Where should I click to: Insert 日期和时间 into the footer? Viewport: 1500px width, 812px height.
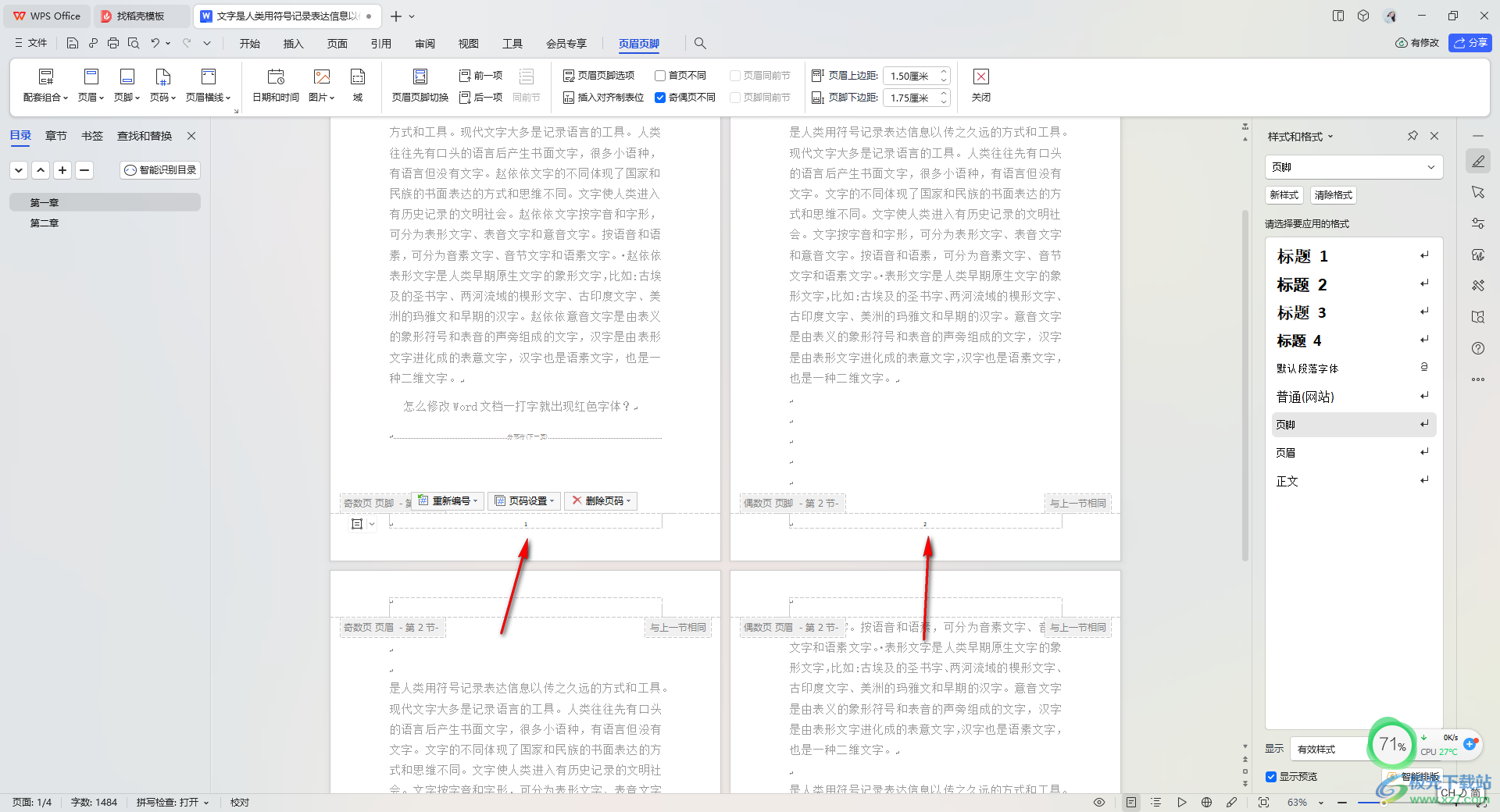coord(276,86)
